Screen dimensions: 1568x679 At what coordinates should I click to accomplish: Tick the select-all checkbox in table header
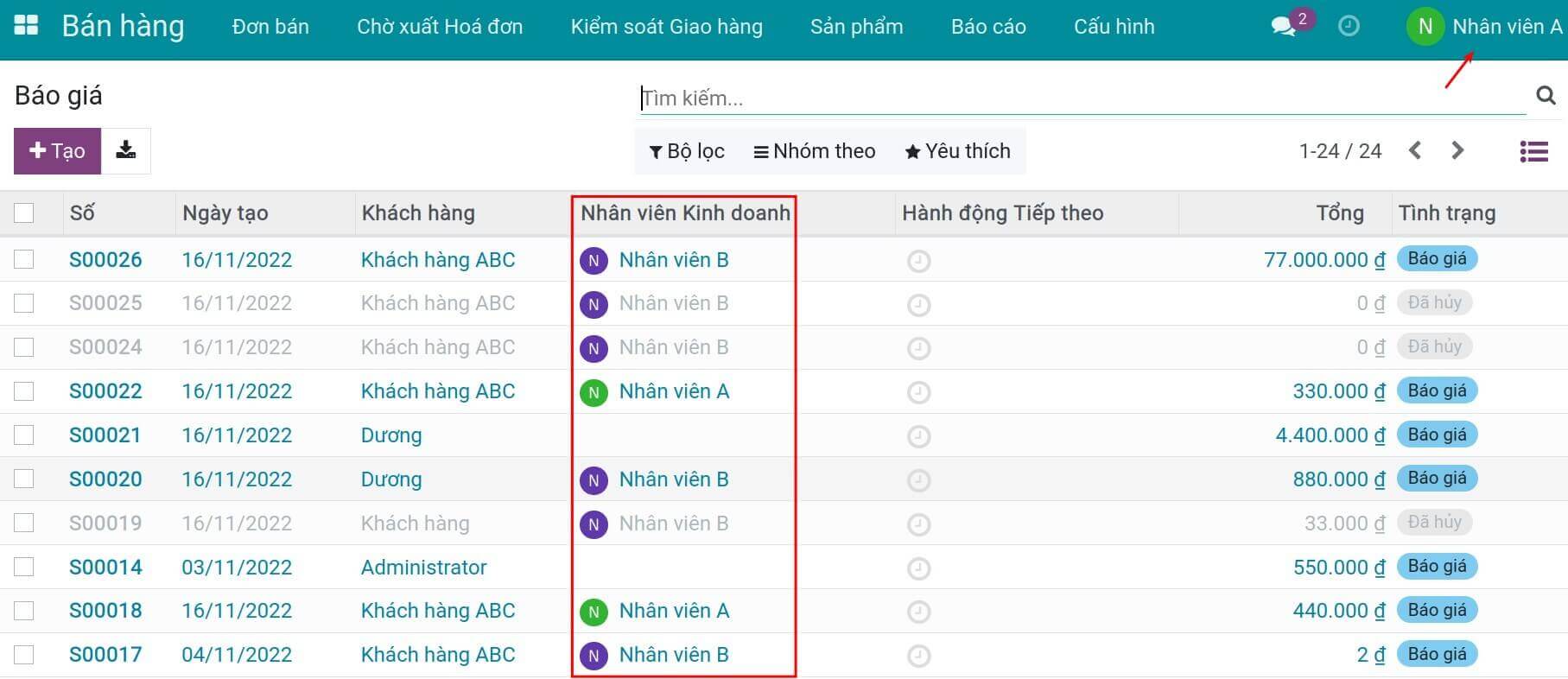click(23, 212)
